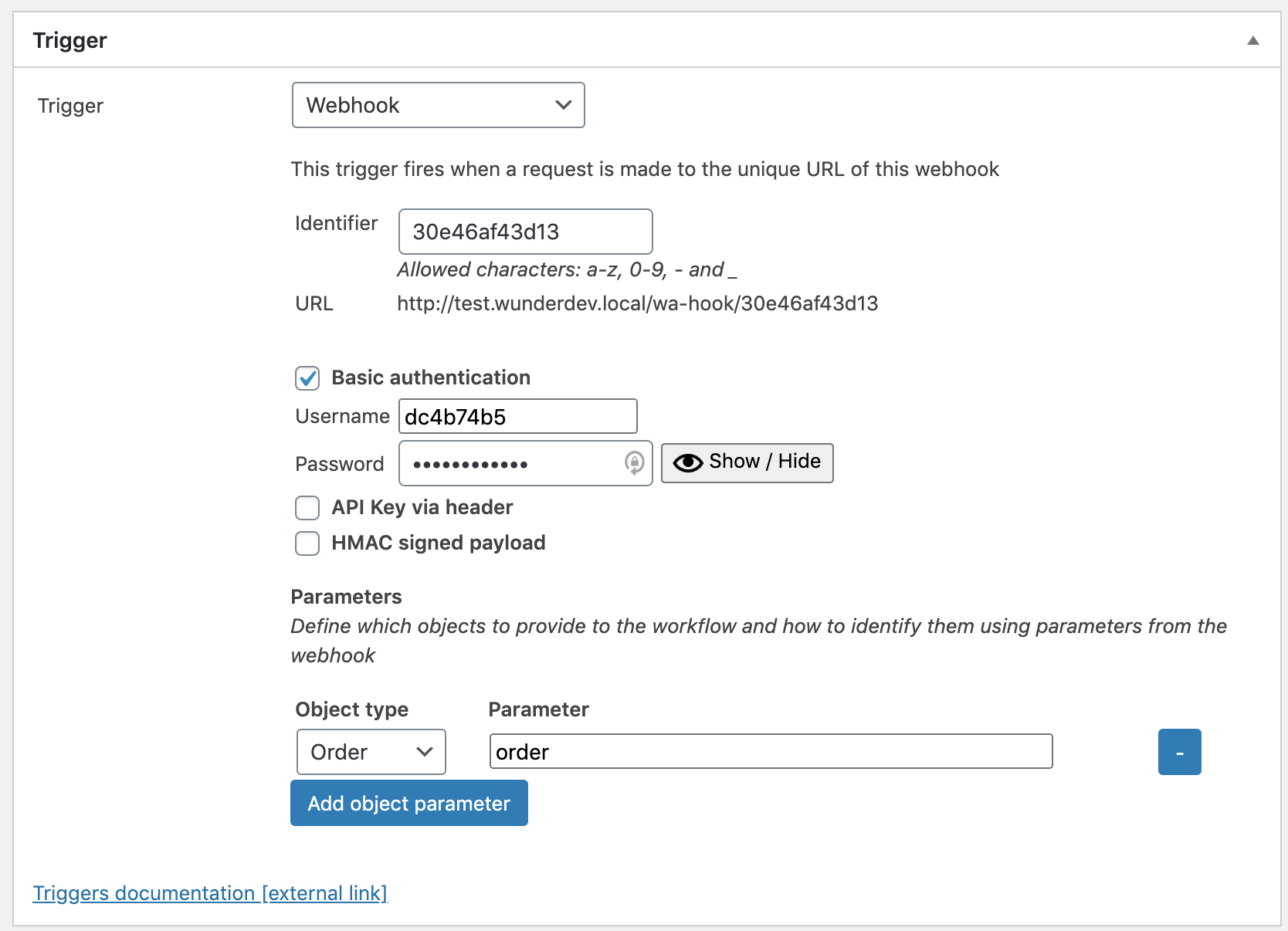Enable HMAC signed payload

tap(307, 543)
